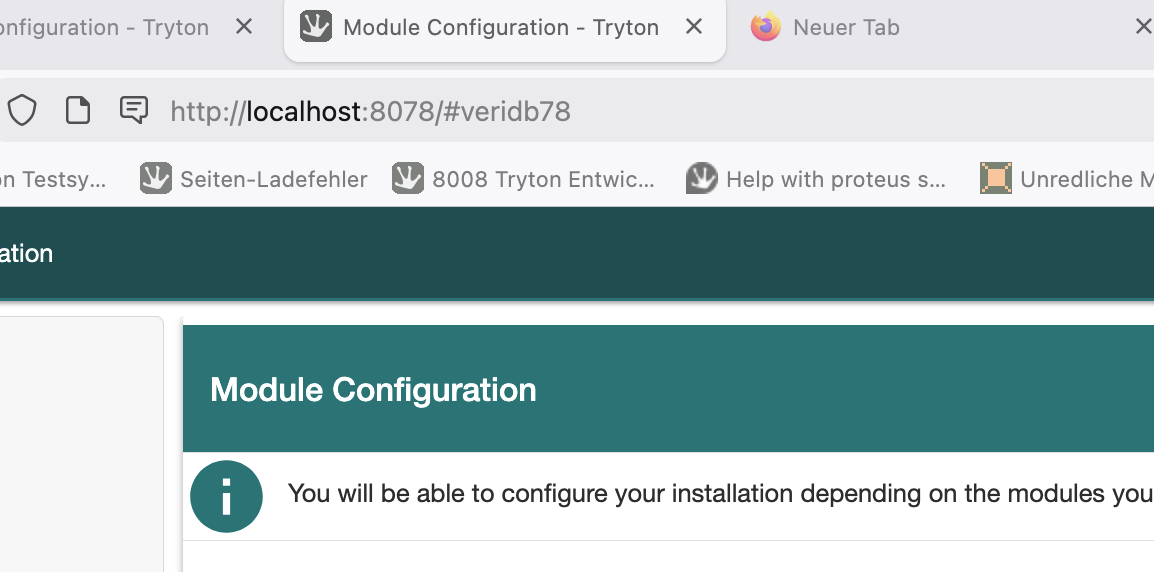This screenshot has height=572, width=1154.
Task: Click the Module Configuration heading
Action: click(x=373, y=389)
